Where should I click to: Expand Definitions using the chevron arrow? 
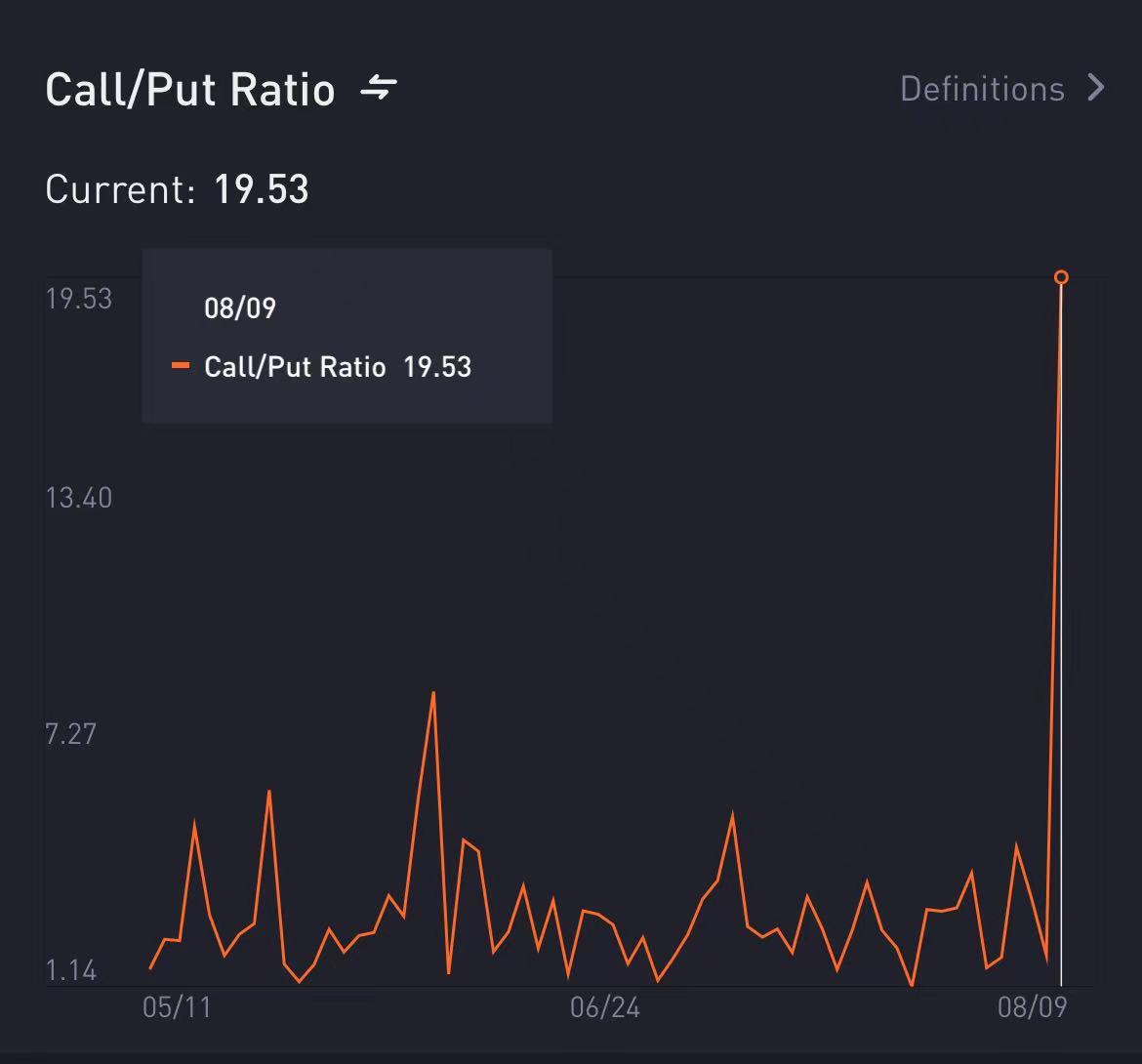1095,88
